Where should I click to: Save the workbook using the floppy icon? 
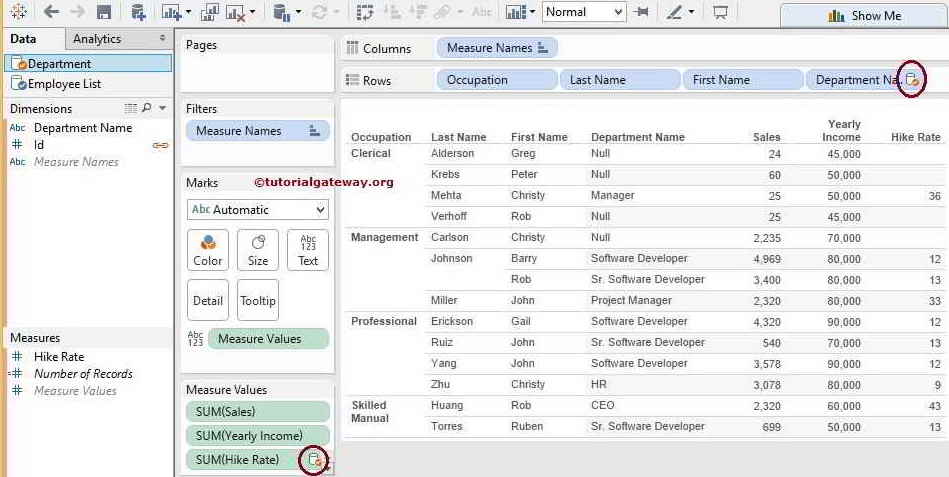pos(104,12)
